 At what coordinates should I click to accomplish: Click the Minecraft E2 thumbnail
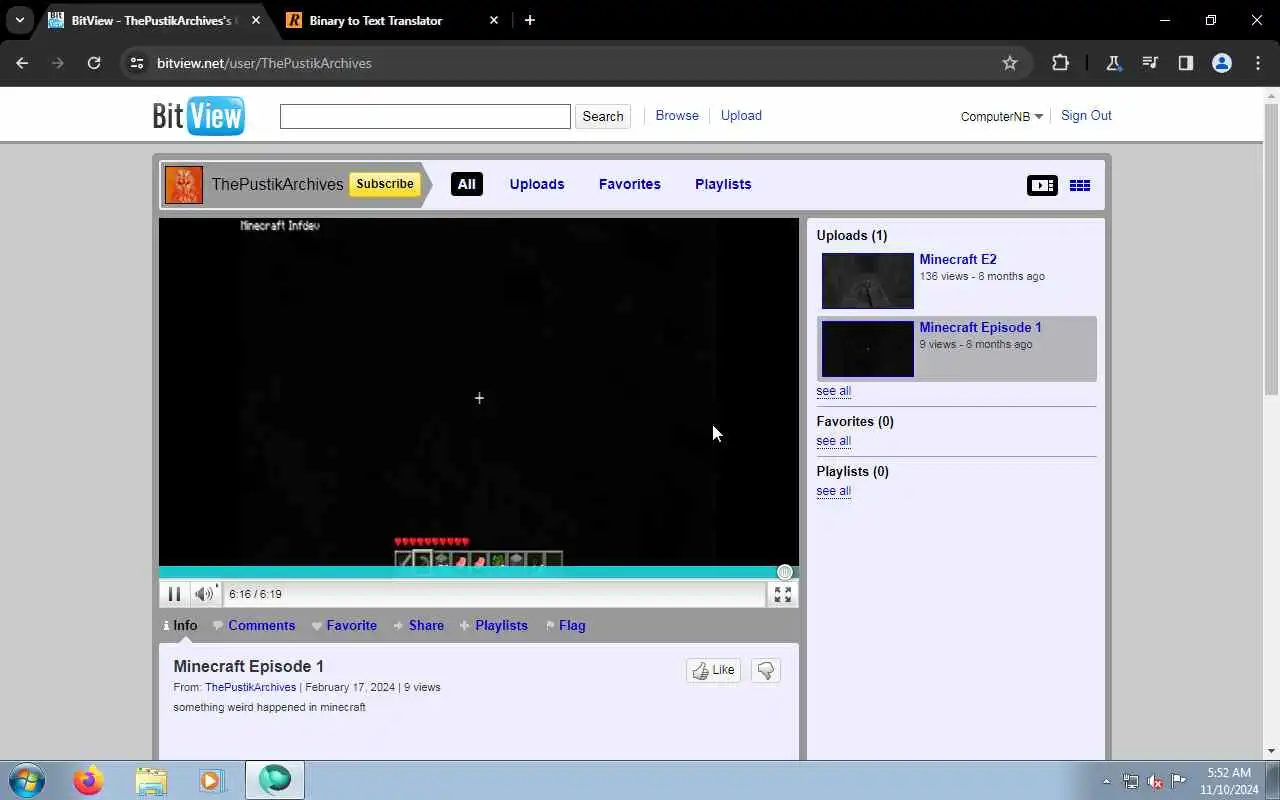[x=868, y=280]
